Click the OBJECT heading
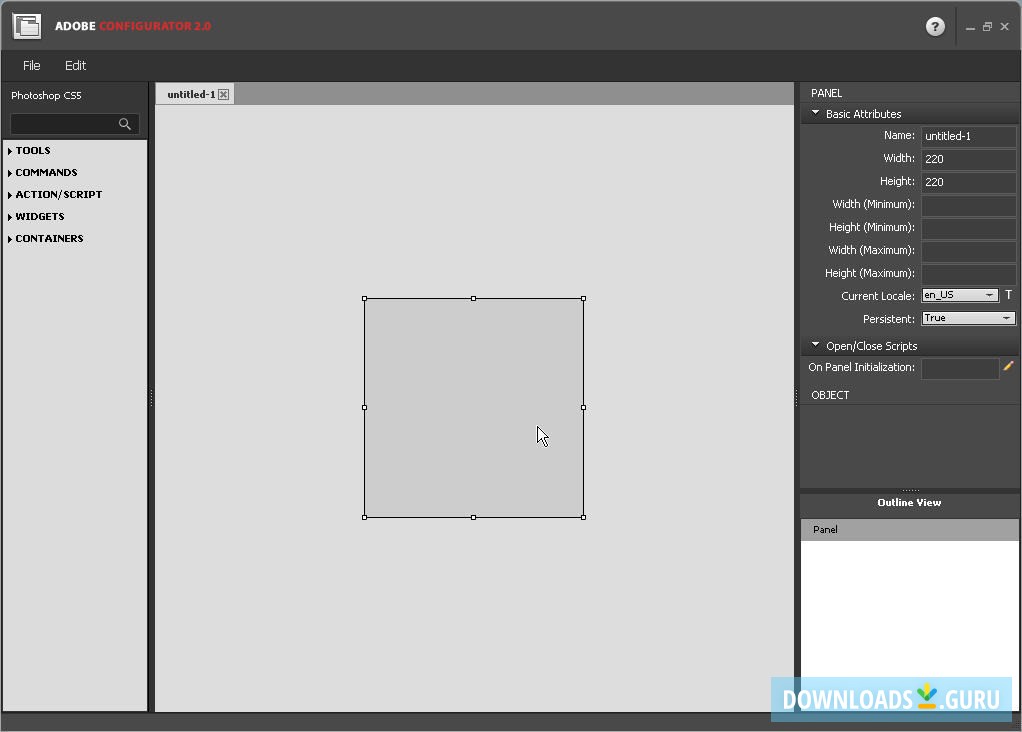The image size is (1022, 732). [x=830, y=395]
